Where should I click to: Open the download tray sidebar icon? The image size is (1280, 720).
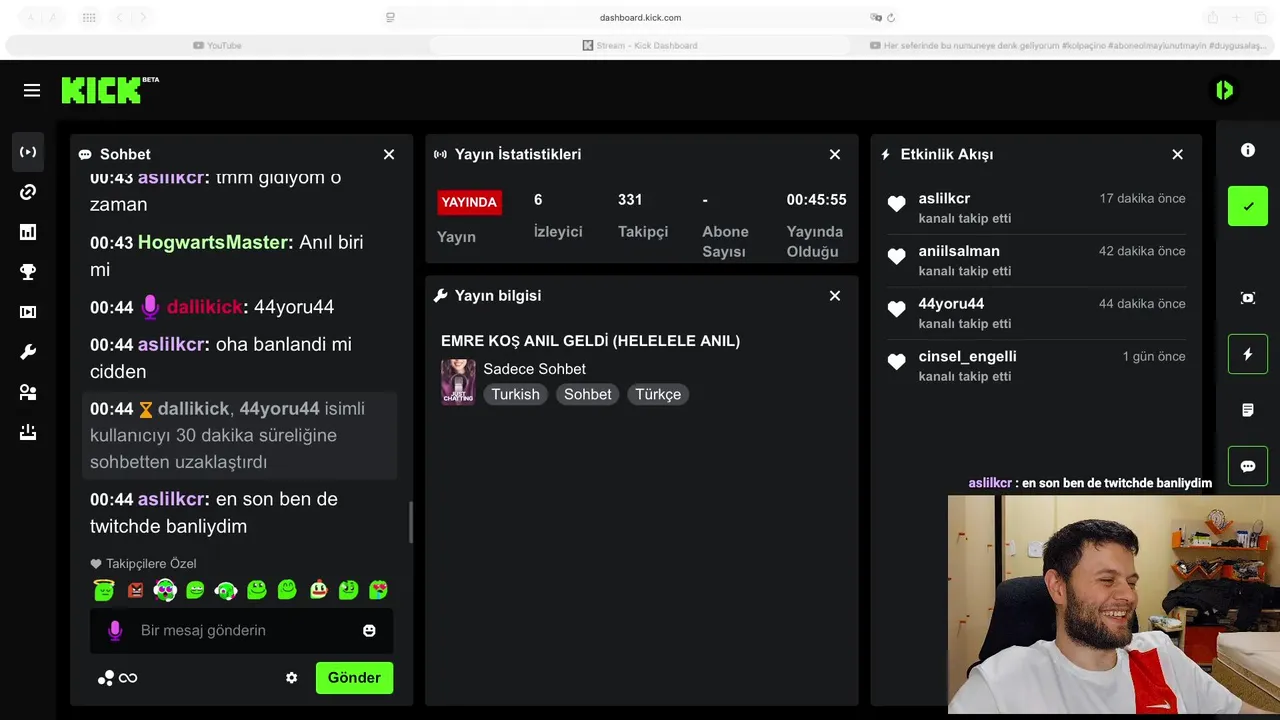coord(28,432)
